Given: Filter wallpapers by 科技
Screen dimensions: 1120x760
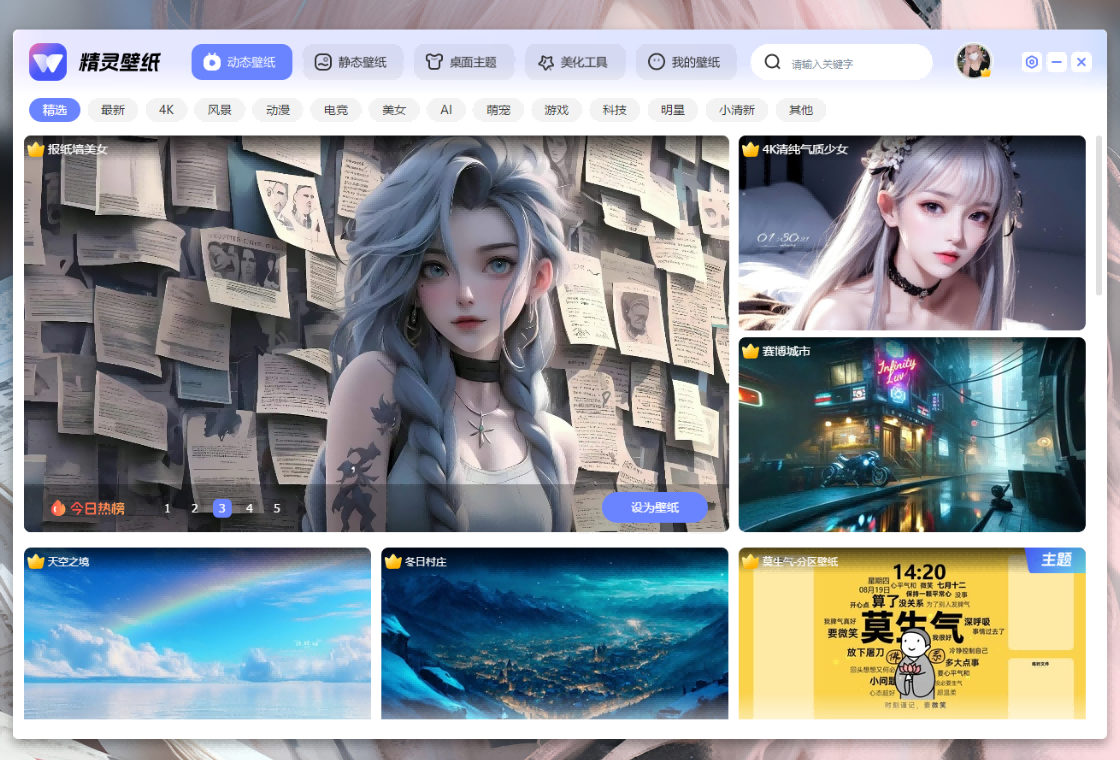Looking at the screenshot, I should (x=614, y=110).
